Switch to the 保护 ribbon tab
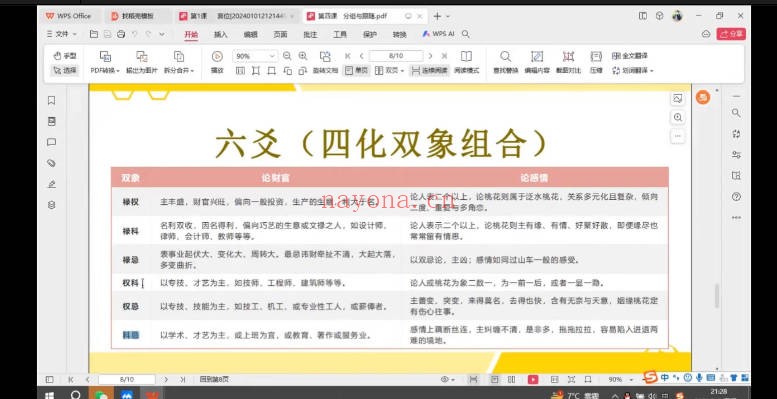This screenshot has height=399, width=777. [370, 34]
